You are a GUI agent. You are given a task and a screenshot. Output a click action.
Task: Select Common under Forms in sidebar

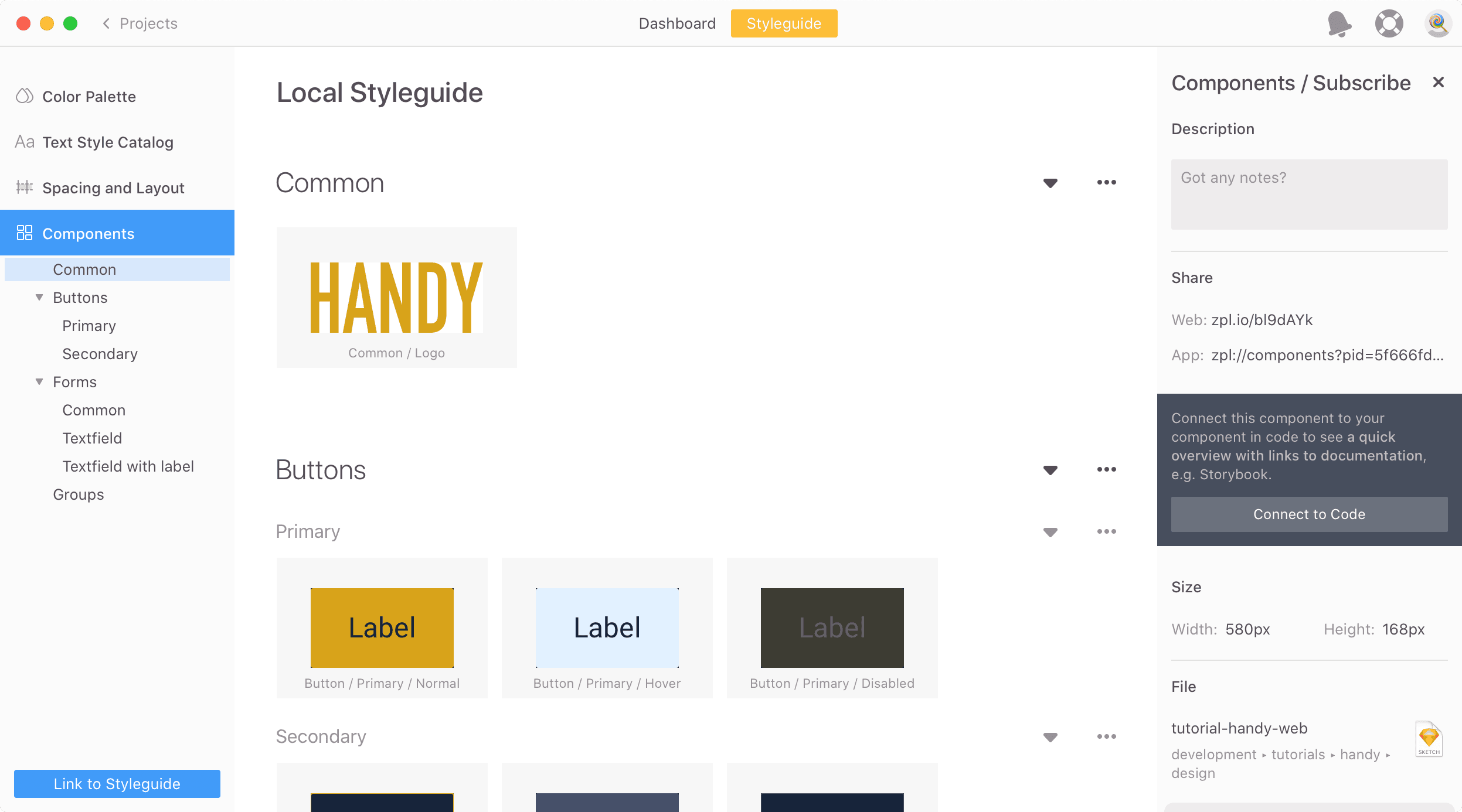click(94, 410)
